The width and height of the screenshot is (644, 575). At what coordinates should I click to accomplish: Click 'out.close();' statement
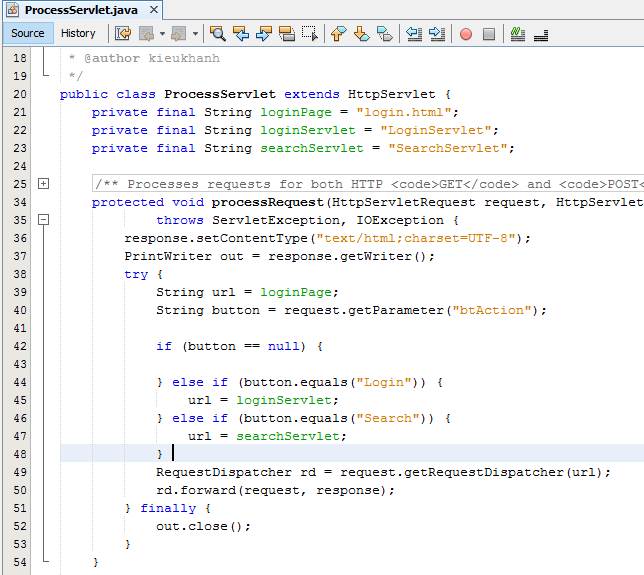tap(203, 527)
